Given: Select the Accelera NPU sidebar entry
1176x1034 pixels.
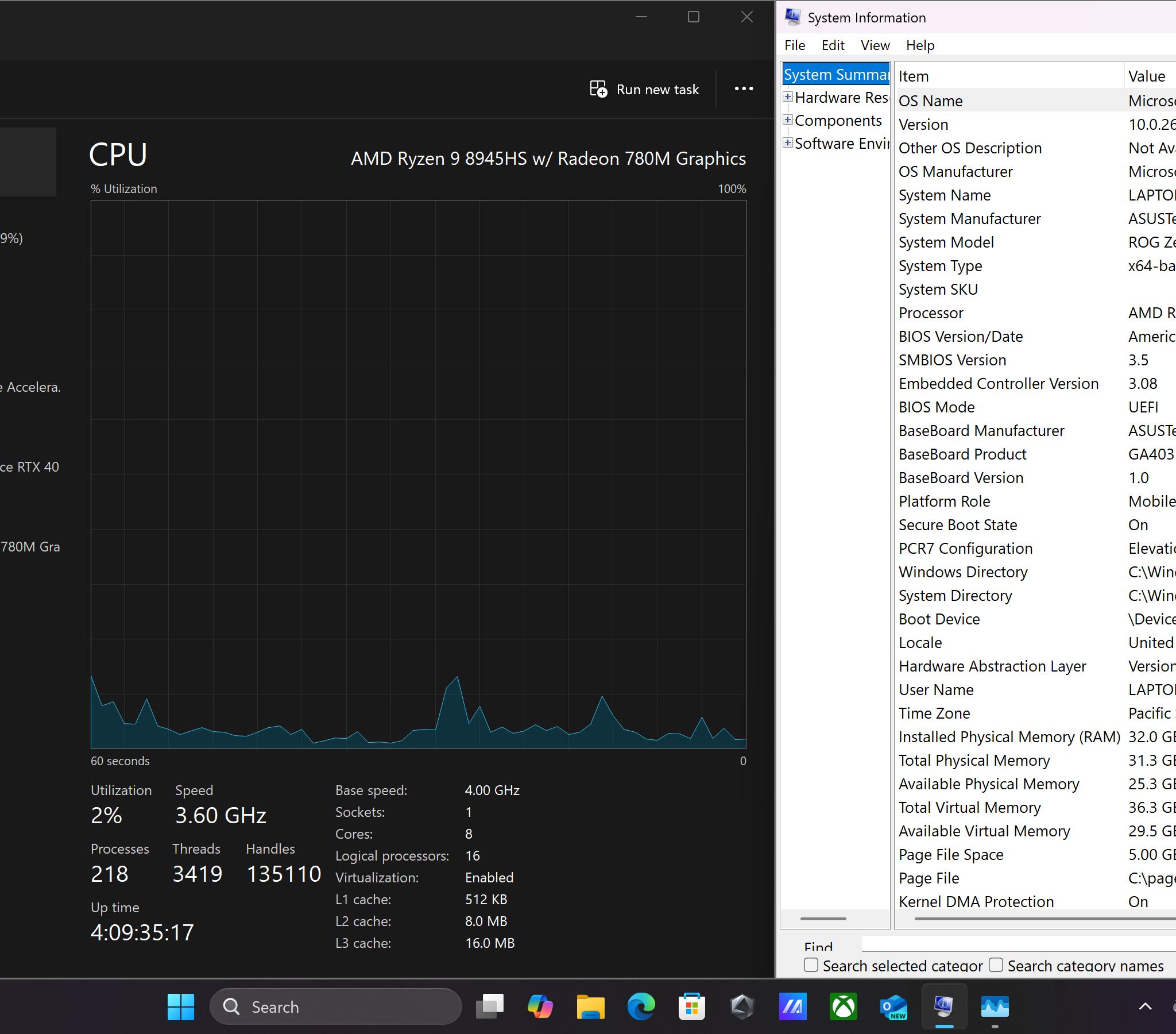Looking at the screenshot, I should pyautogui.click(x=30, y=387).
